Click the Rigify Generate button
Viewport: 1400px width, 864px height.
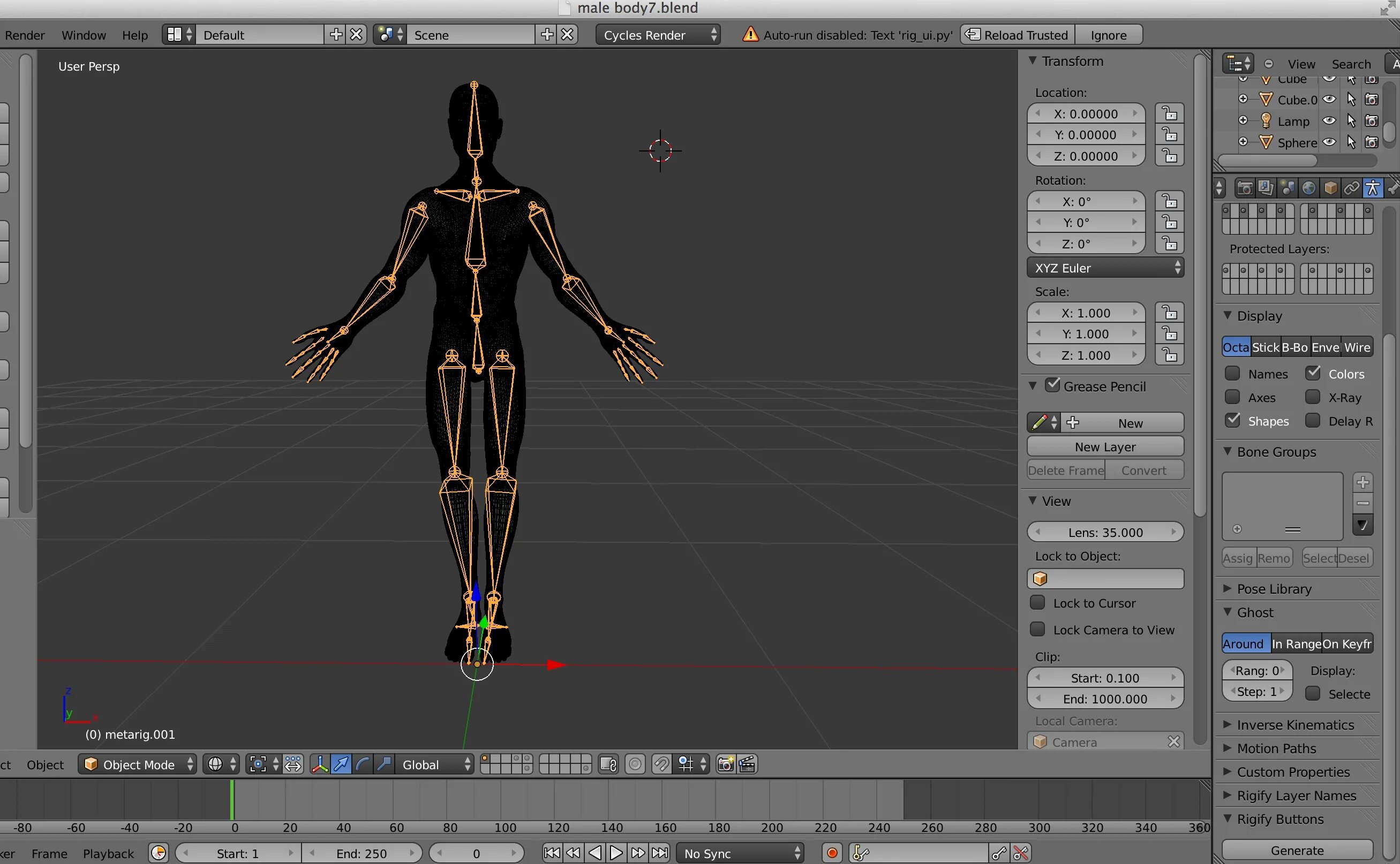tap(1297, 850)
